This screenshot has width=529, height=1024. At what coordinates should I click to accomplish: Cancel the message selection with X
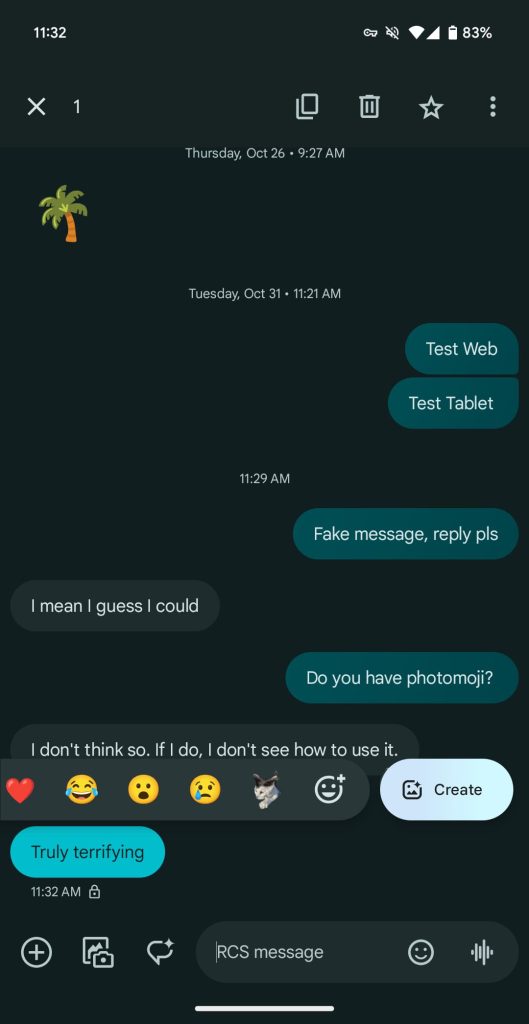37,106
